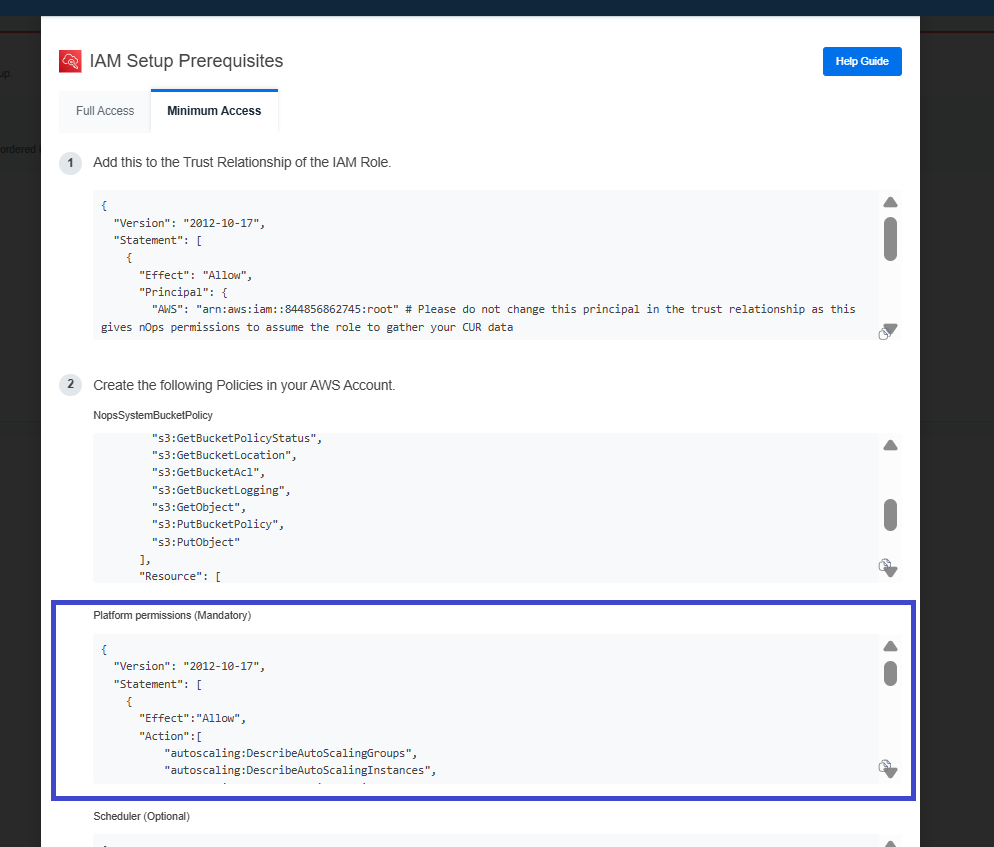This screenshot has width=994, height=847.
Task: Click the nOps logo beside IAM Setup Prerequisites
Action: pyautogui.click(x=70, y=61)
